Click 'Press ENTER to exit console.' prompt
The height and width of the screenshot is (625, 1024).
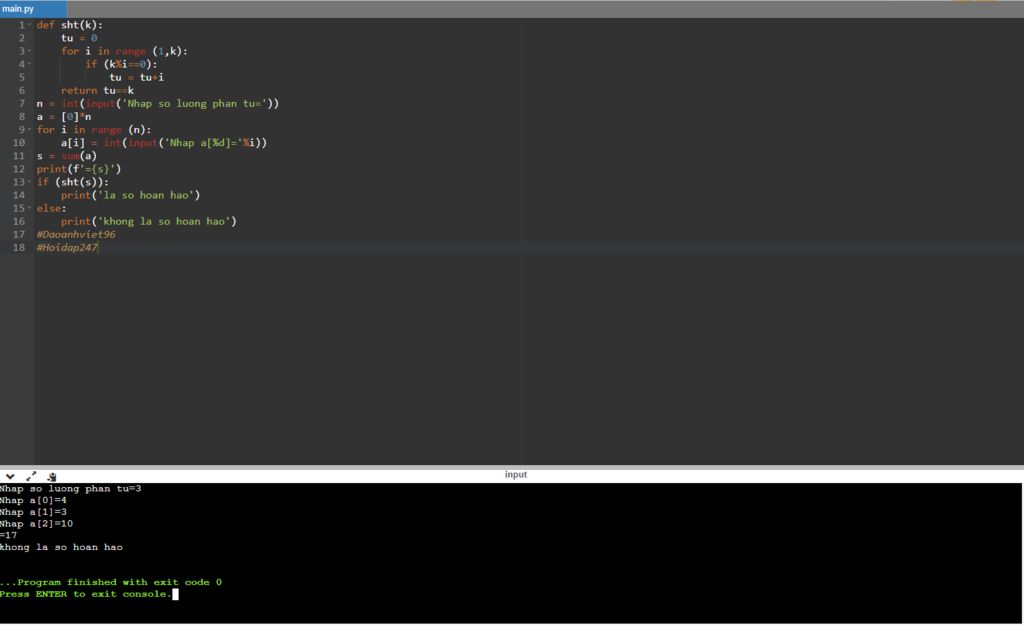(86, 594)
